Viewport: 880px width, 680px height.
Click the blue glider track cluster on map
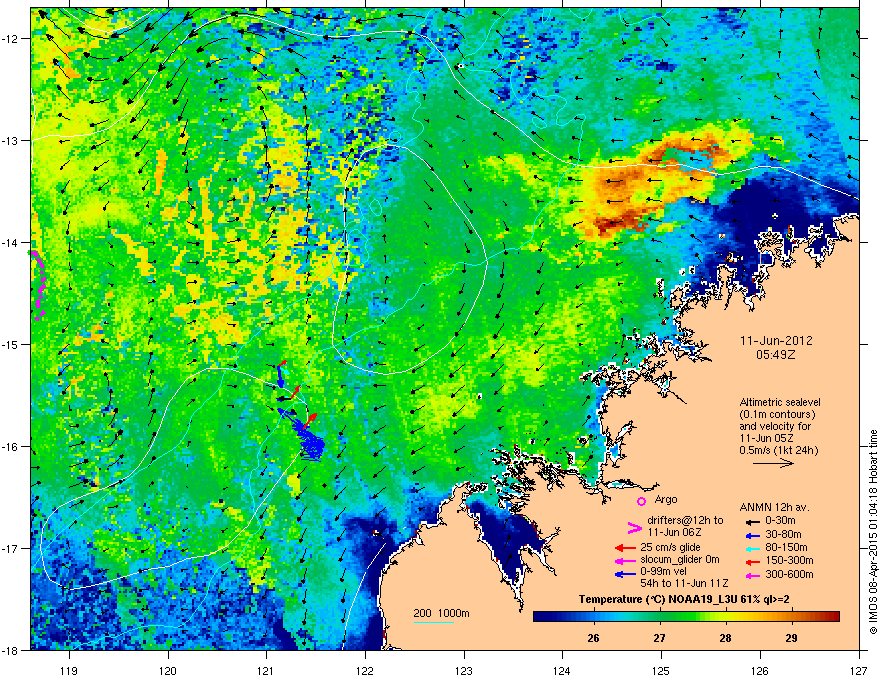[x=310, y=445]
